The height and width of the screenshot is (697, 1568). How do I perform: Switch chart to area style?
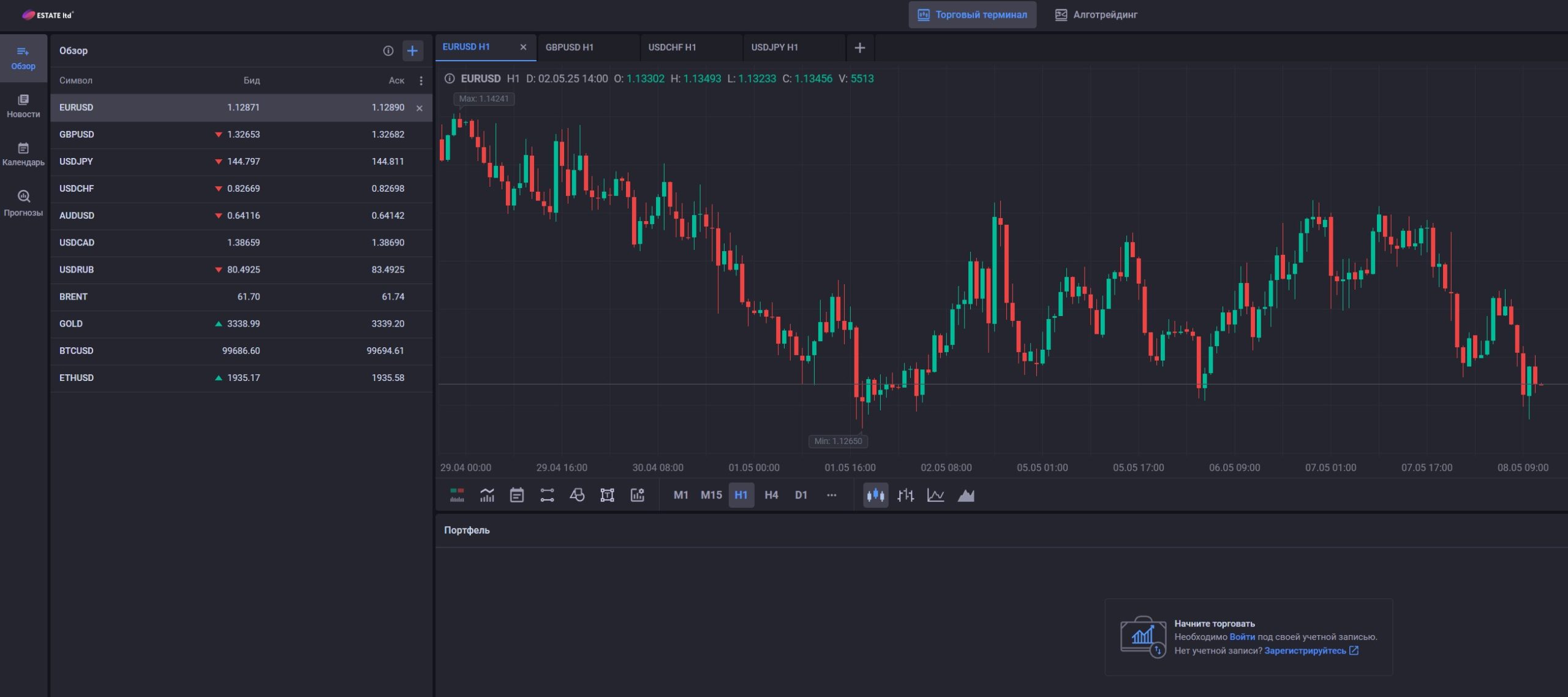point(966,495)
